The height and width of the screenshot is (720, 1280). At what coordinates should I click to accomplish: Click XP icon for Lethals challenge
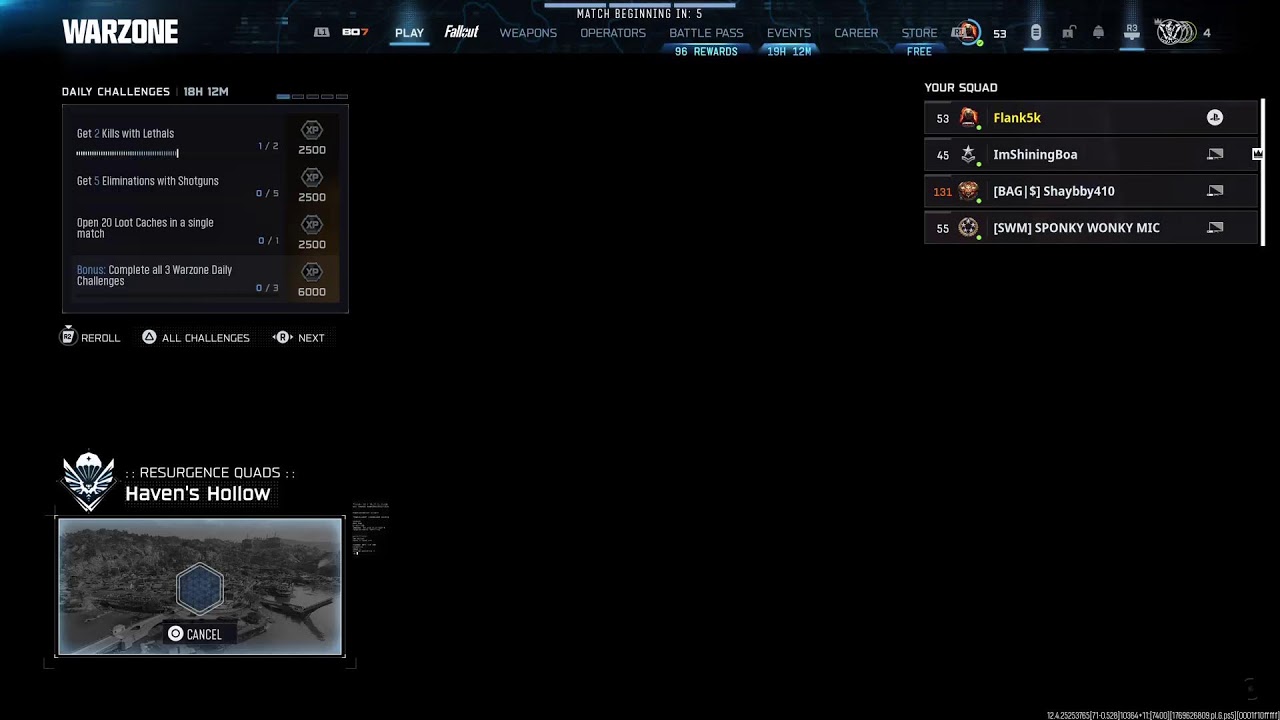(x=312, y=130)
